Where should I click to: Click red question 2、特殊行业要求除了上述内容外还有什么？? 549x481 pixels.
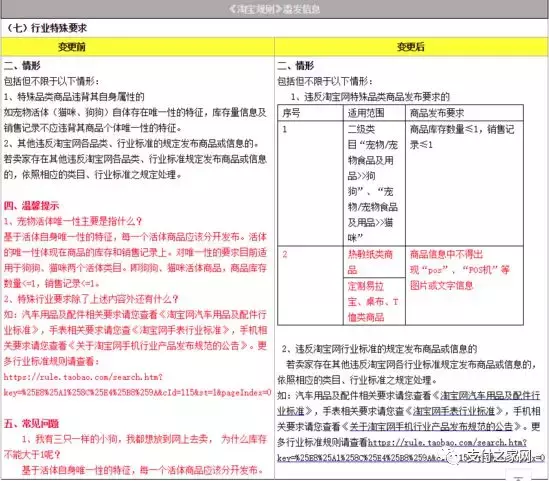point(91,299)
